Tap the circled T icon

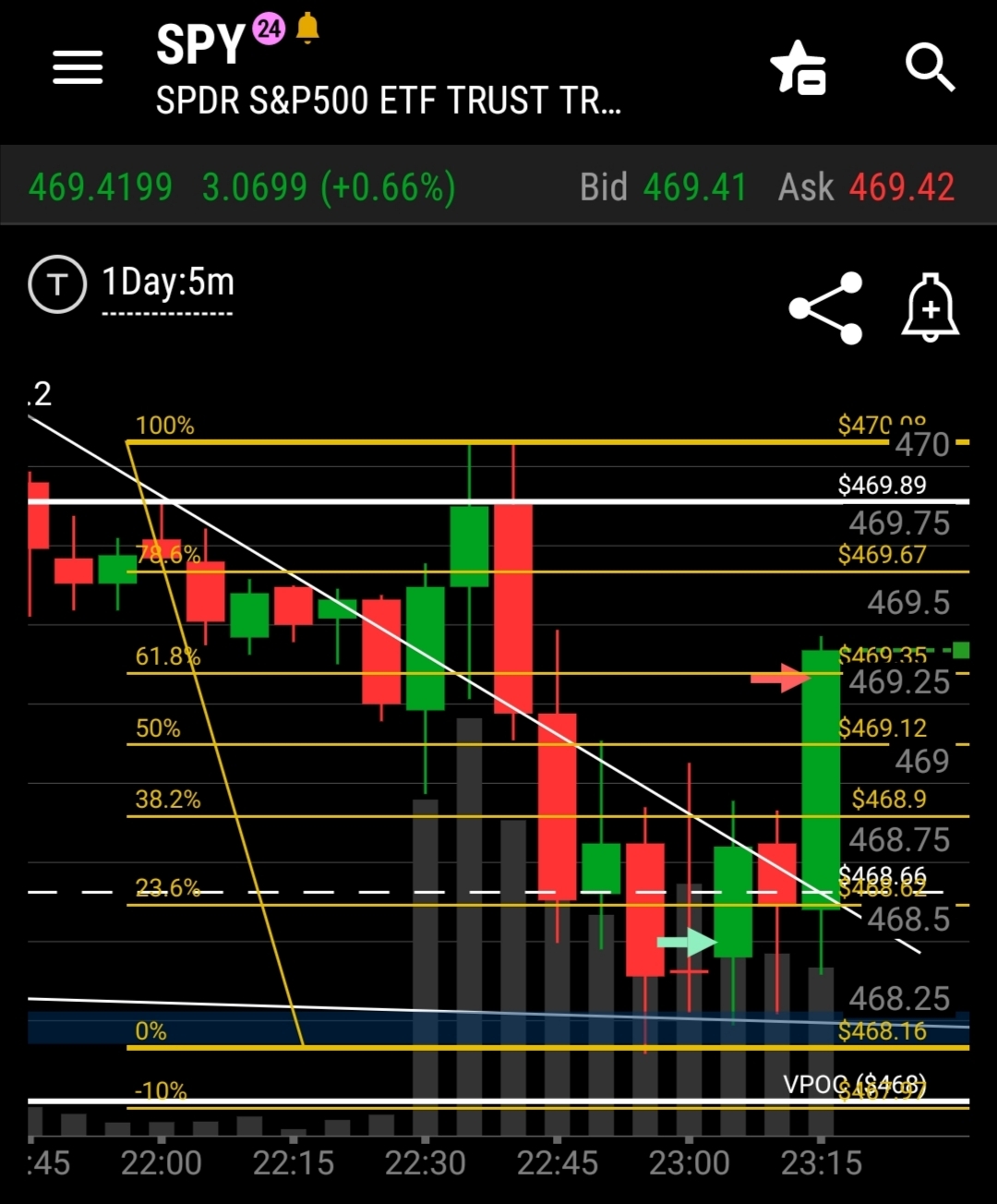tap(57, 283)
